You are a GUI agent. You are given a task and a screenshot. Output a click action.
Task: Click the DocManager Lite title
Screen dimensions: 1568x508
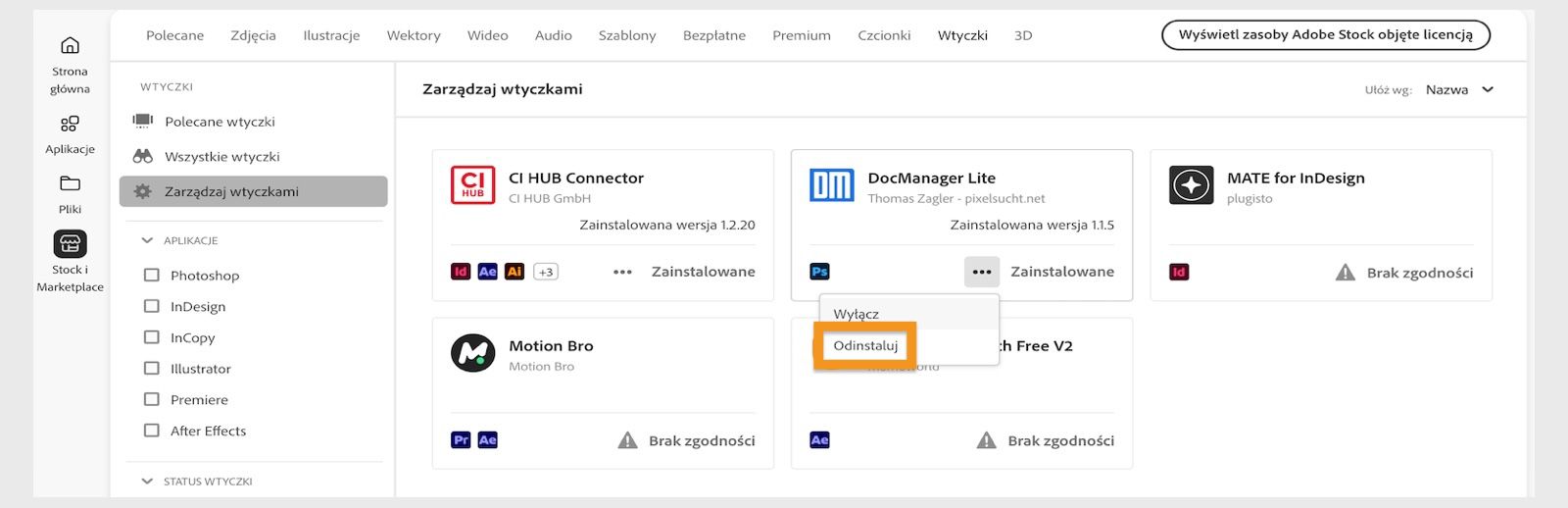(x=932, y=178)
